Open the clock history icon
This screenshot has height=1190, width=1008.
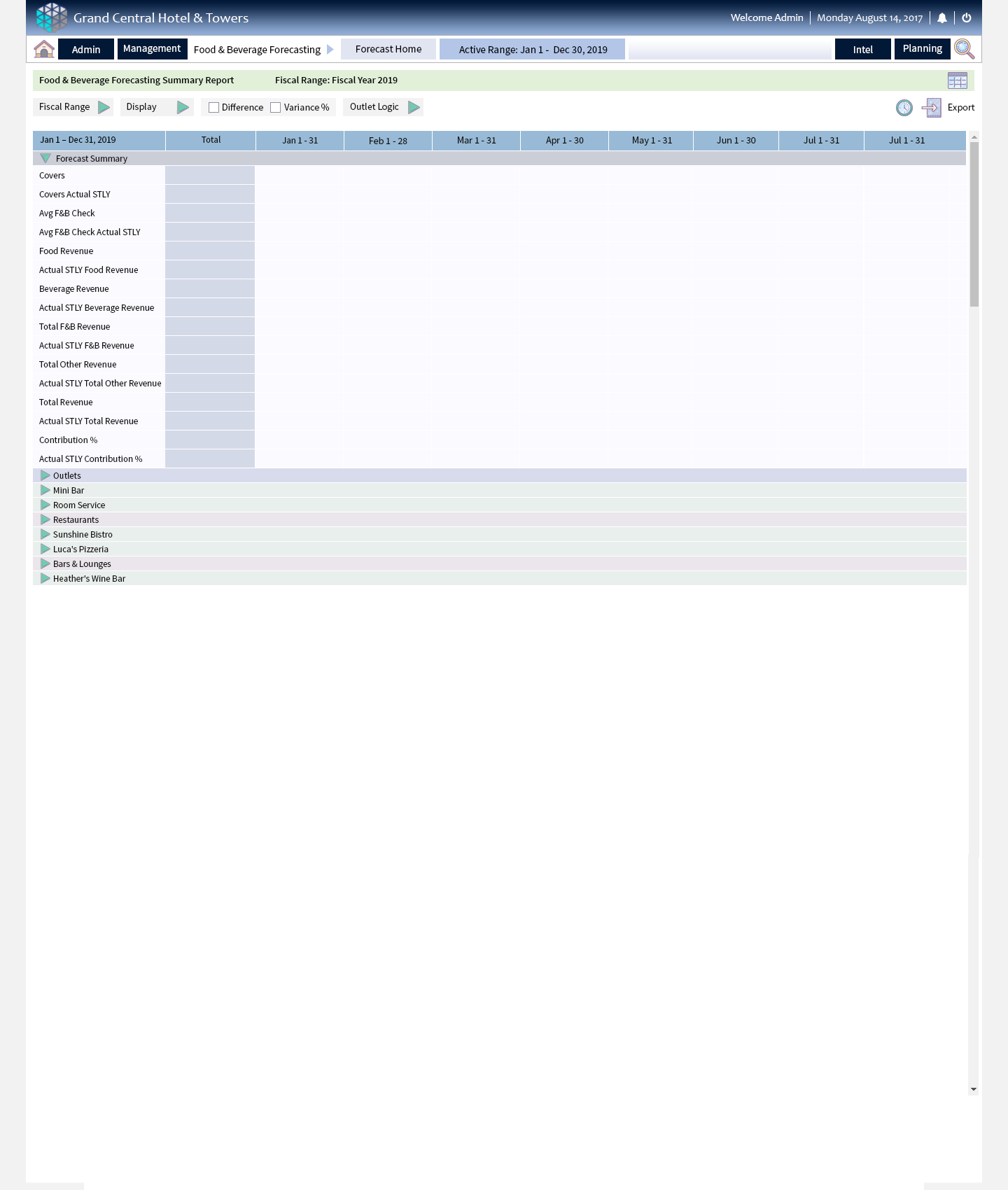pyautogui.click(x=904, y=108)
